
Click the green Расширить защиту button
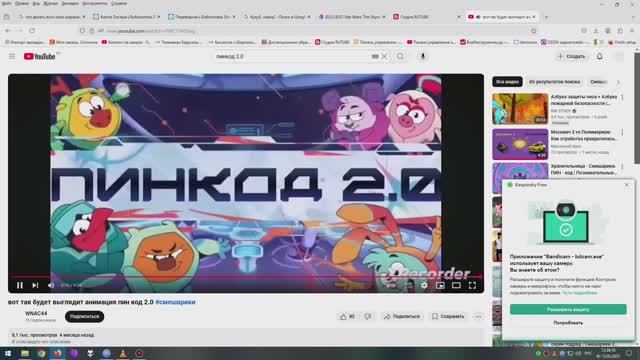(568, 309)
